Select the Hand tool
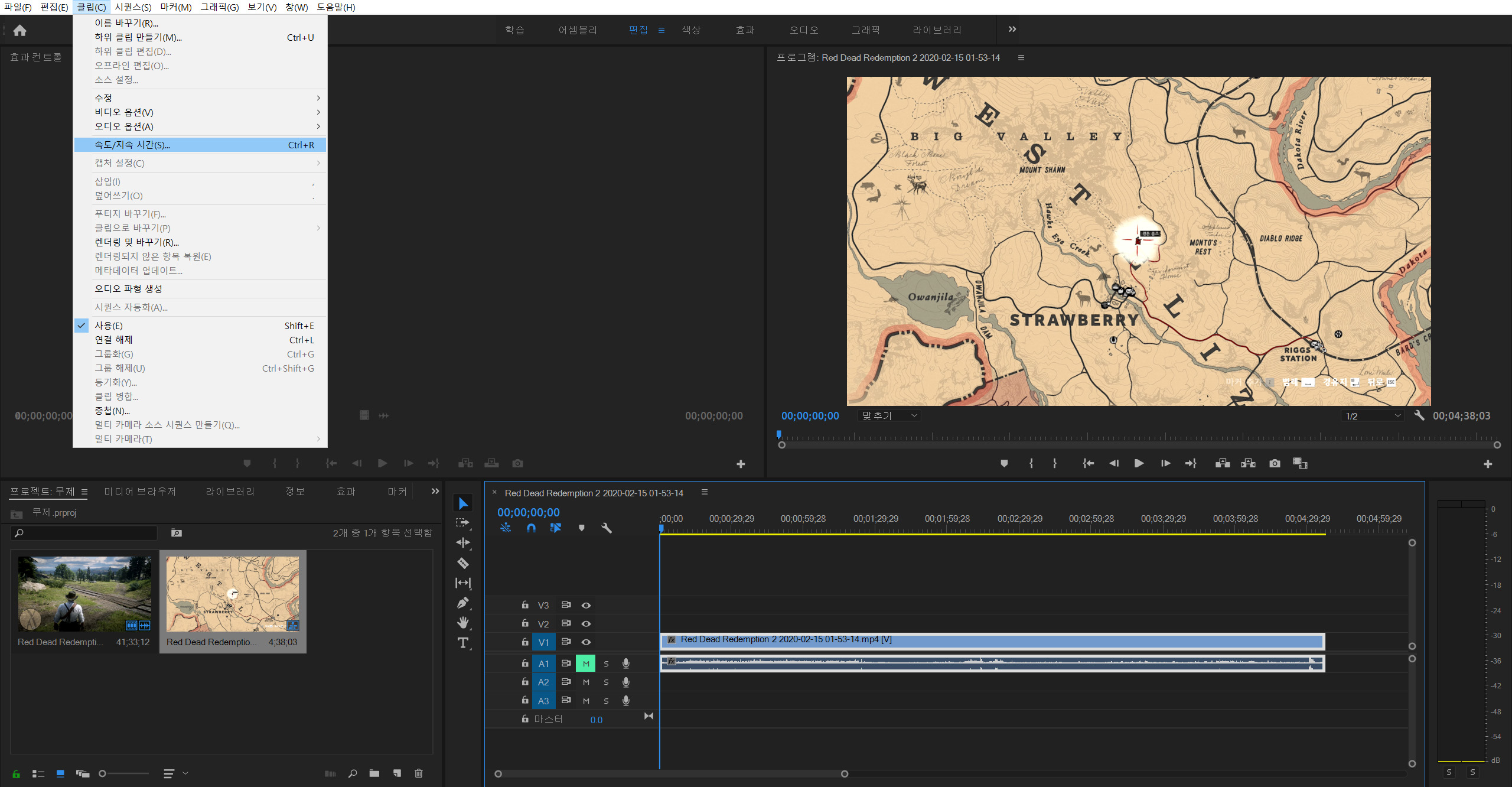 [463, 623]
